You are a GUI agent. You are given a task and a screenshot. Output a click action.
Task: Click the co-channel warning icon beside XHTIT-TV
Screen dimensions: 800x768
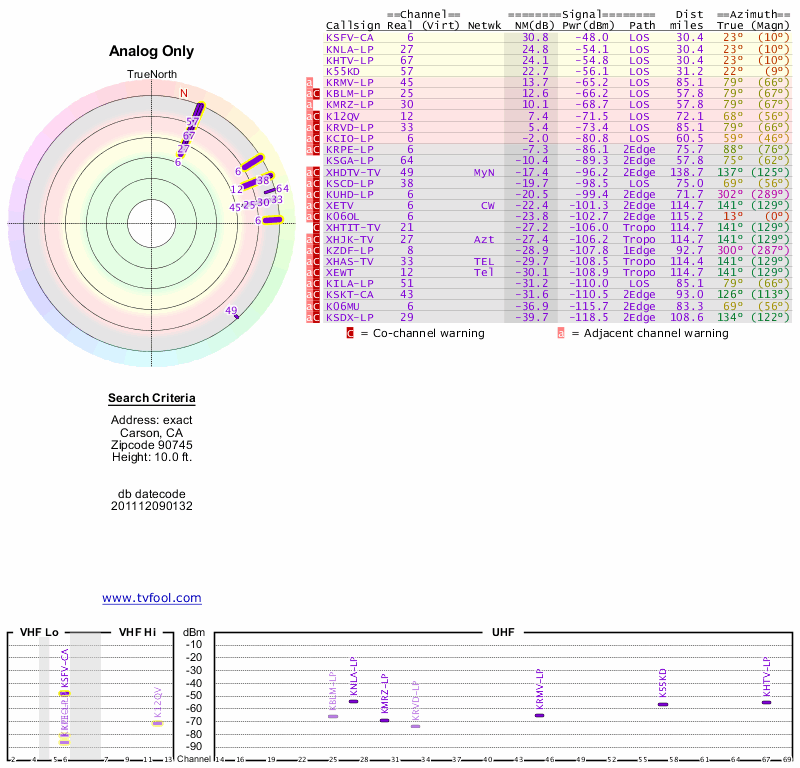click(317, 228)
